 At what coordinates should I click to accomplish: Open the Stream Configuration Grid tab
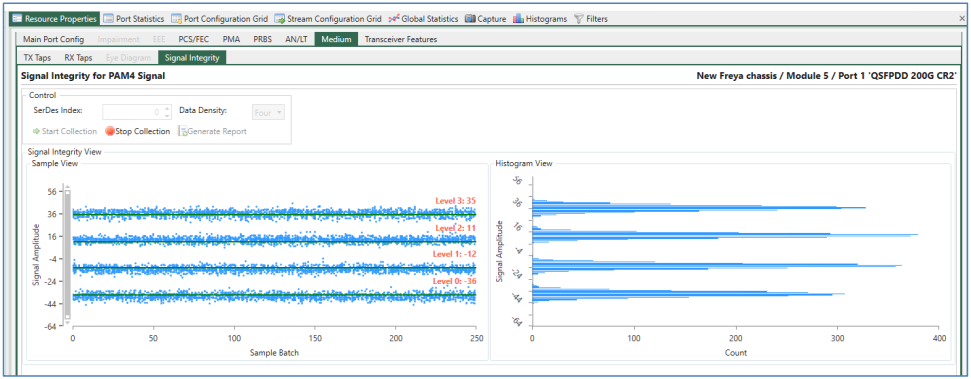(x=328, y=19)
